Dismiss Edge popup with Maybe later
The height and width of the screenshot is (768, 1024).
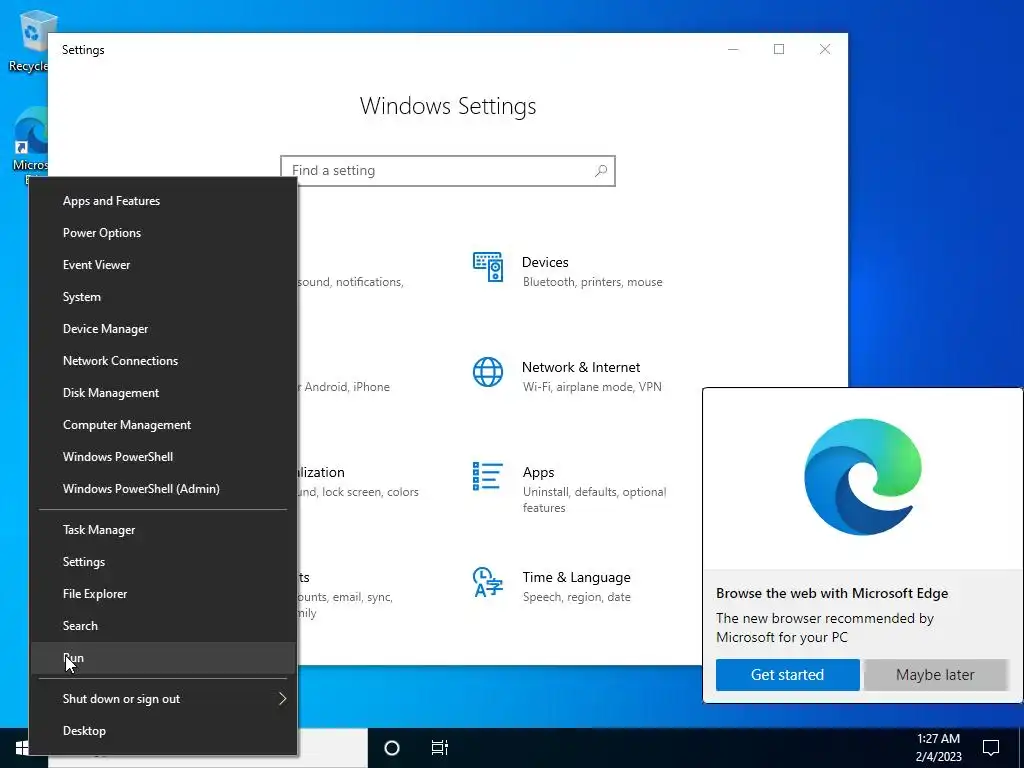tap(935, 675)
